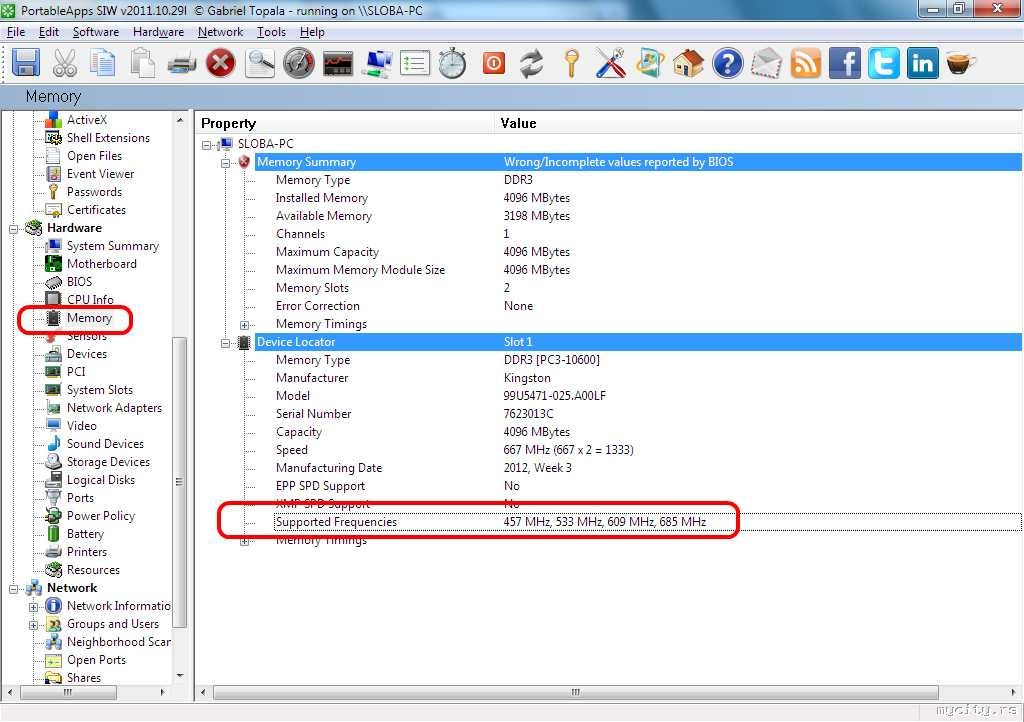Click the Value column header
Image resolution: width=1024 pixels, height=722 pixels.
click(x=519, y=123)
